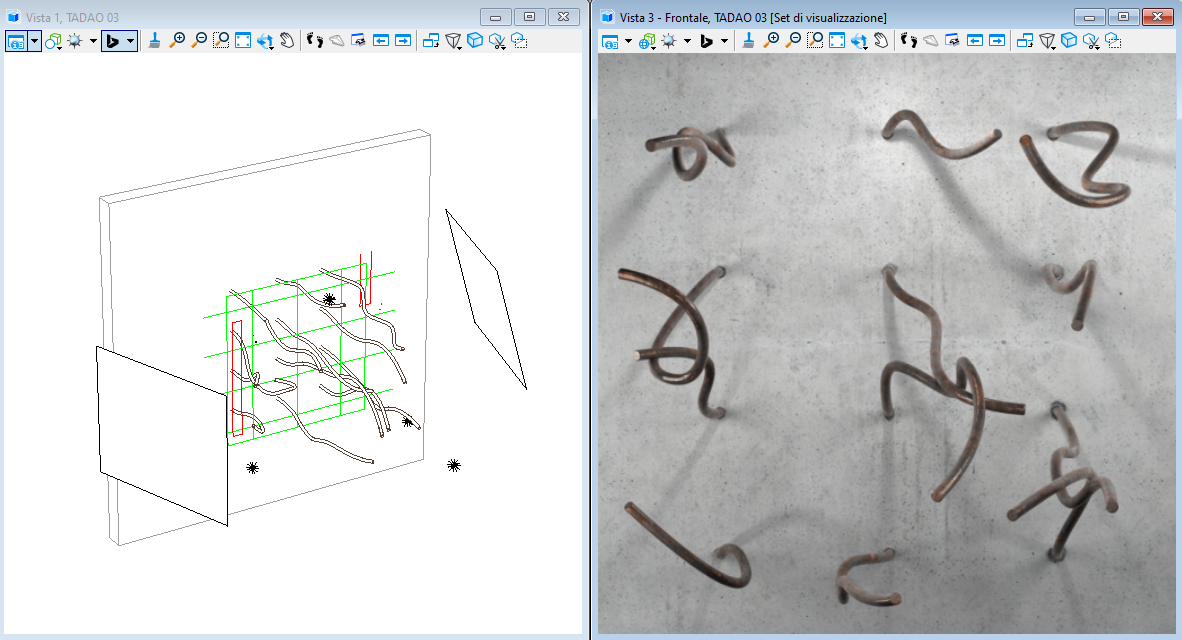This screenshot has width=1182, height=640.
Task: Click the 'Vista 1, TADAO 03' title text
Action: tap(72, 17)
